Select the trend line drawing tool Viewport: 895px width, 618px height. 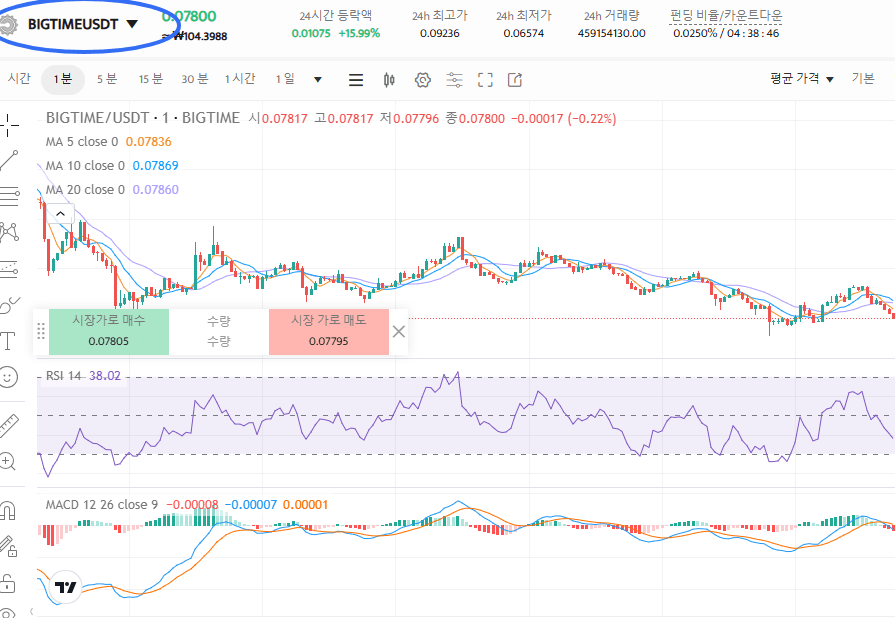(9, 161)
